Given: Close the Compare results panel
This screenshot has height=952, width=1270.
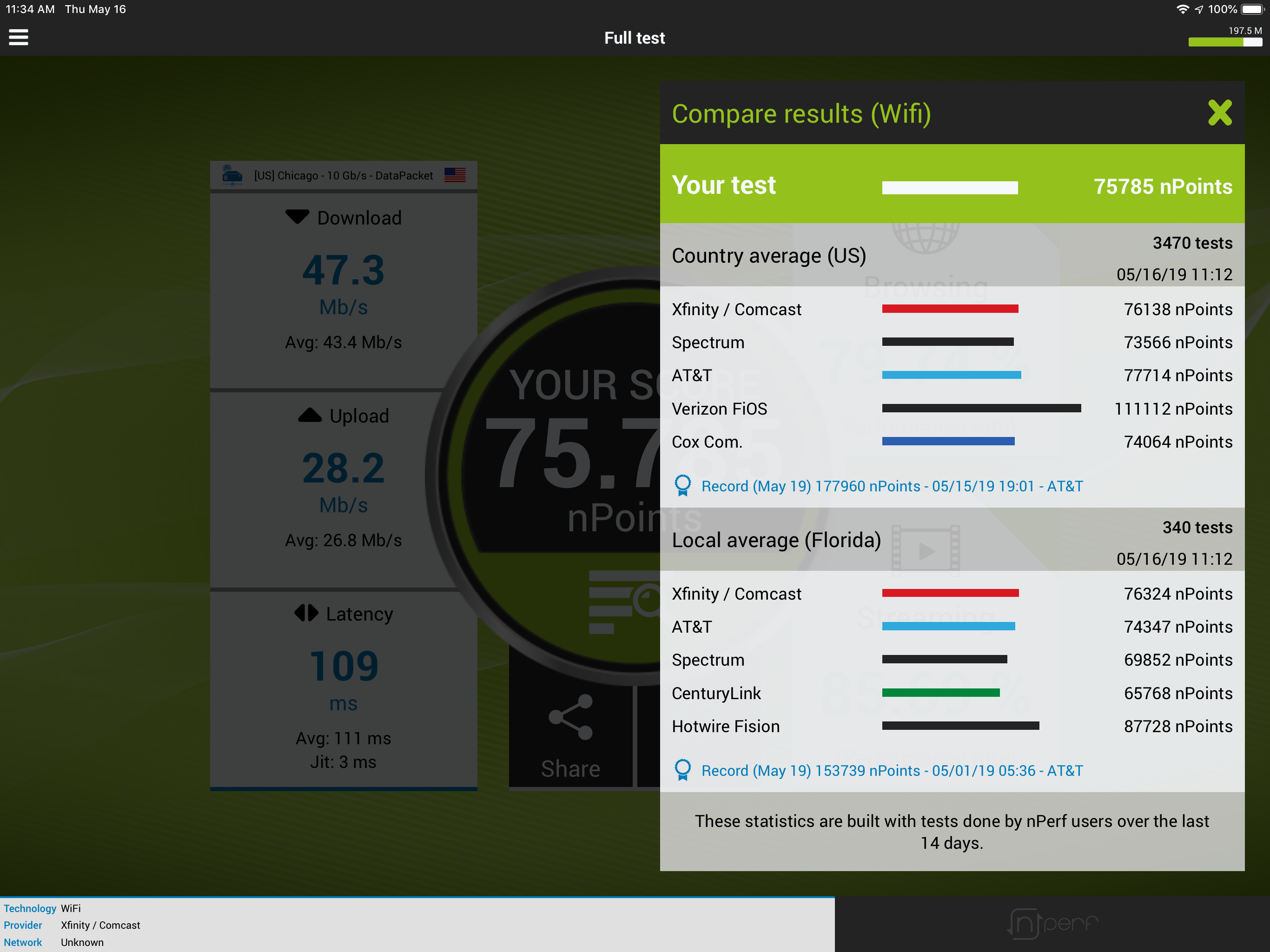Looking at the screenshot, I should click(x=1219, y=112).
